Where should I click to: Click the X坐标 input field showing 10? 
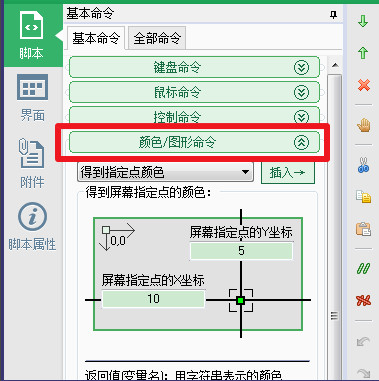[x=153, y=299]
